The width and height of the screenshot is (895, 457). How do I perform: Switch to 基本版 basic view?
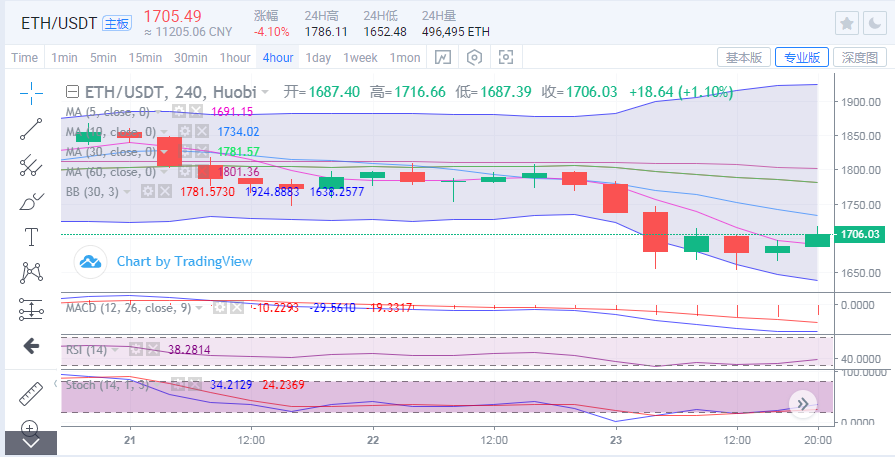744,57
